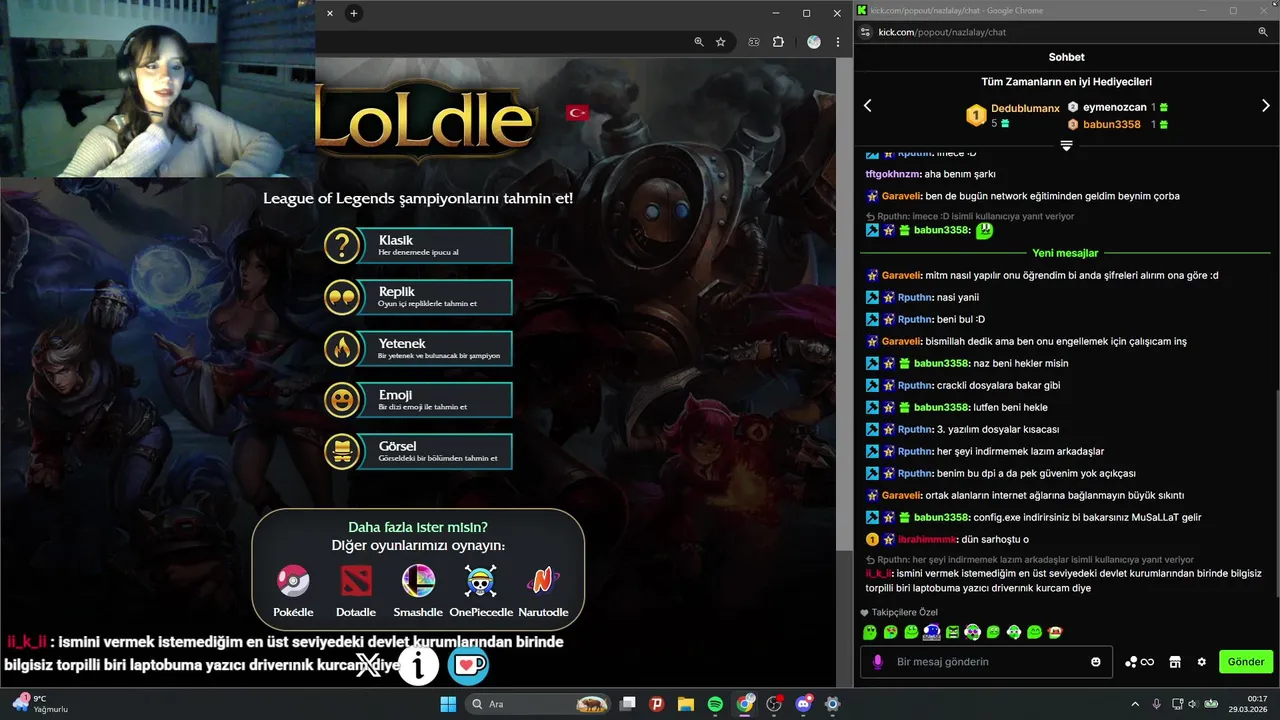Screen dimensions: 1280x720
Task: Open Pokédle via the Pokéball icon
Action: click(x=293, y=580)
